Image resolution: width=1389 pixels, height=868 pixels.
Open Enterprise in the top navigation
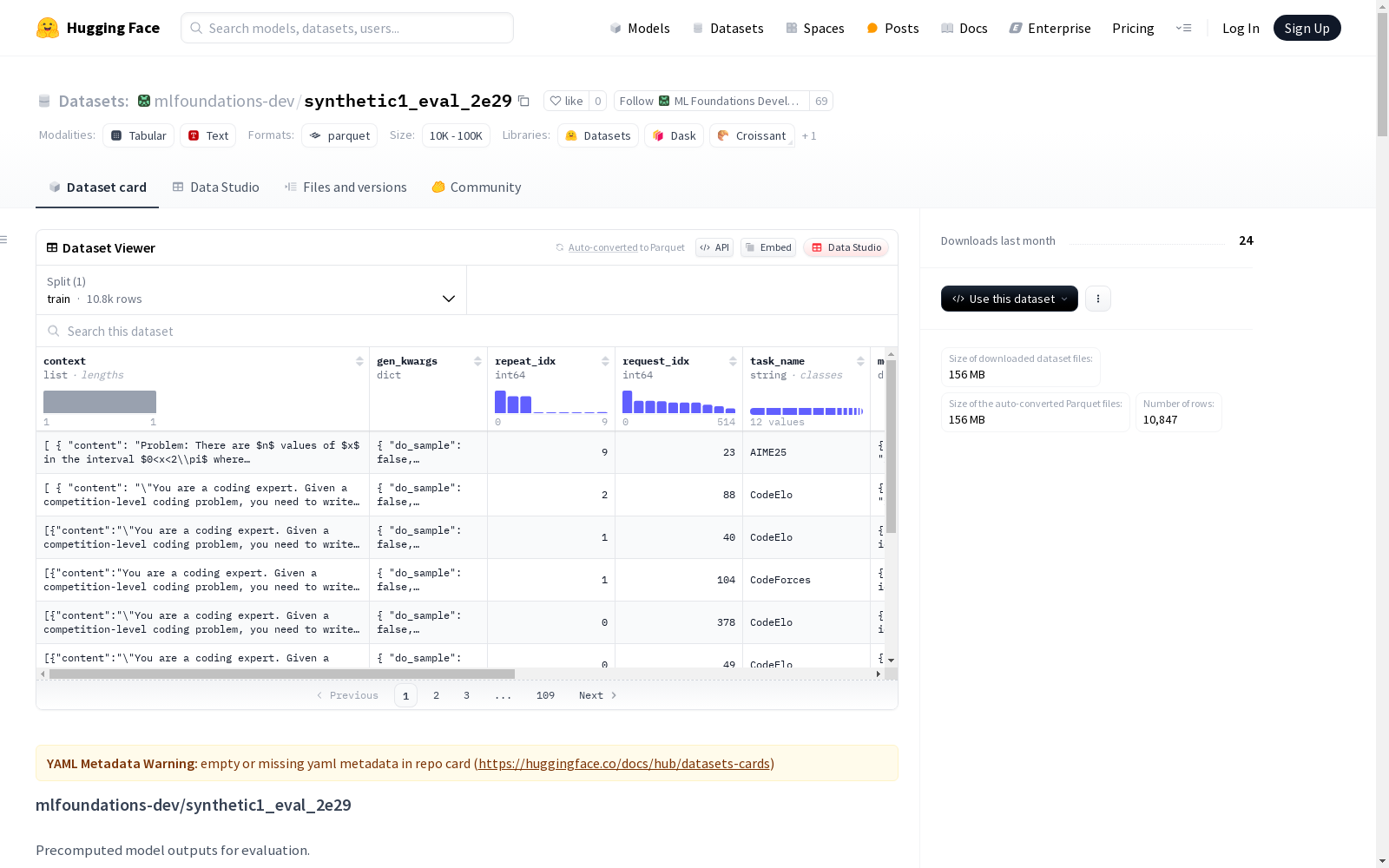[x=1050, y=28]
